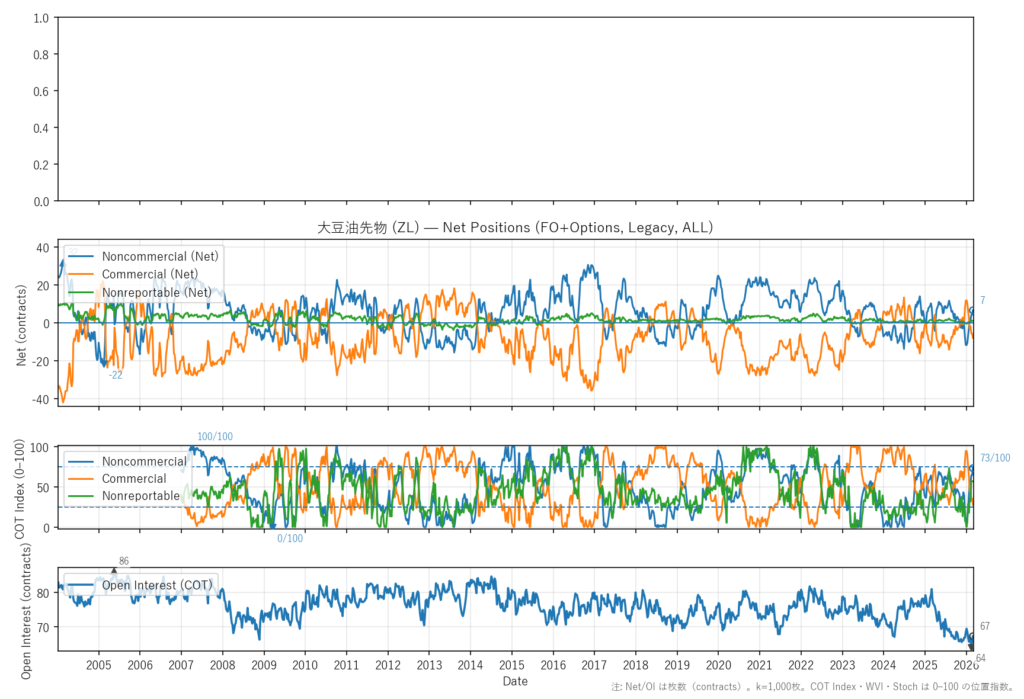The width and height of the screenshot is (1024, 699).
Task: Select the 2008 label on the date axis
Action: (x=222, y=665)
